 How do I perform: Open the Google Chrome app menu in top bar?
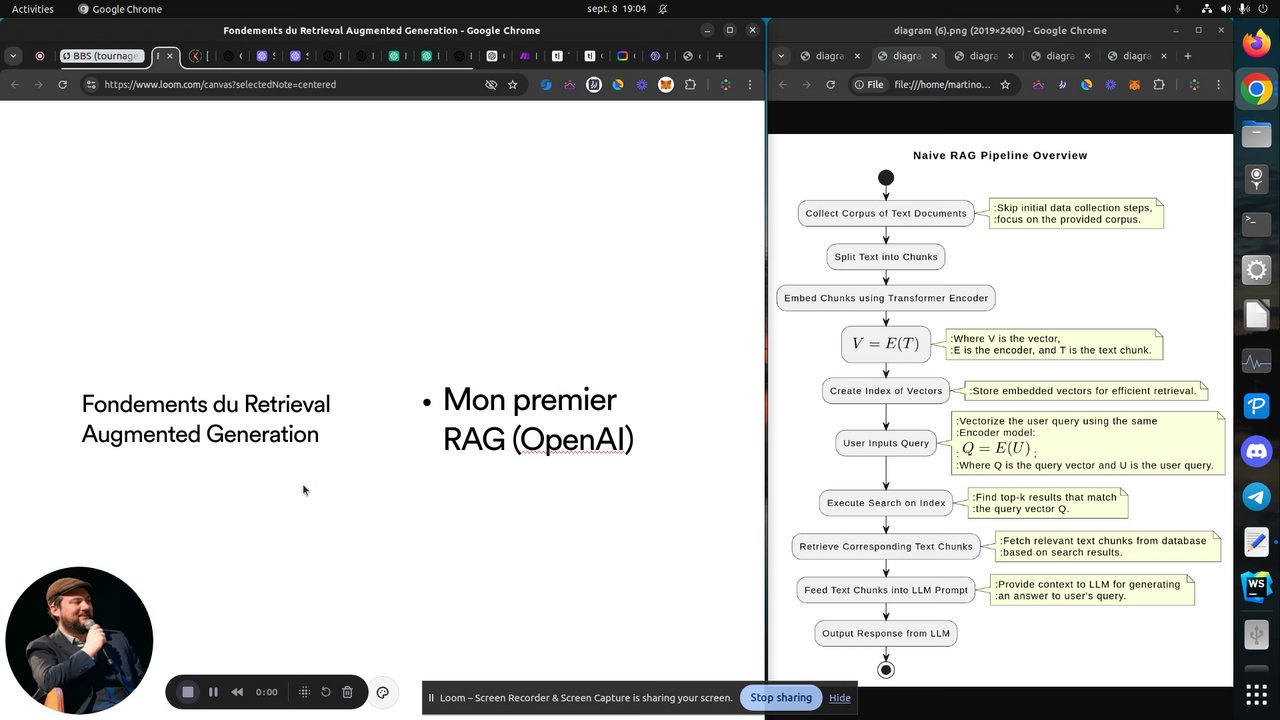tap(119, 9)
